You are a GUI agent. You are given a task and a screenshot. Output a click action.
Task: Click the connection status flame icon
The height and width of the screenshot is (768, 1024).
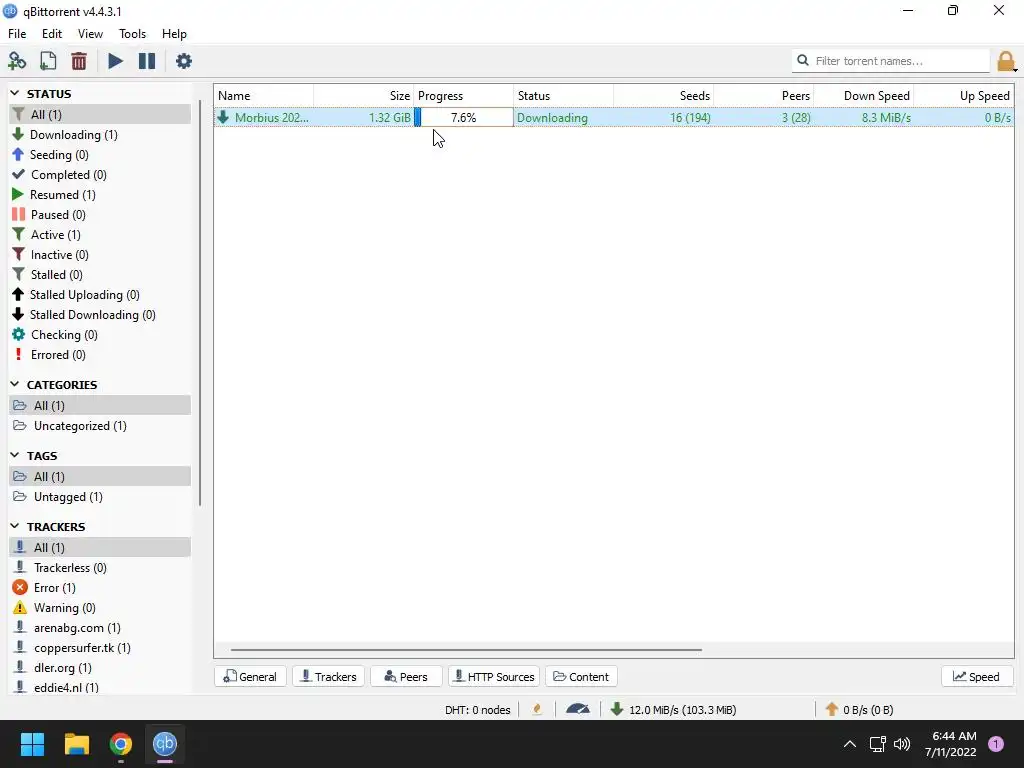537,709
